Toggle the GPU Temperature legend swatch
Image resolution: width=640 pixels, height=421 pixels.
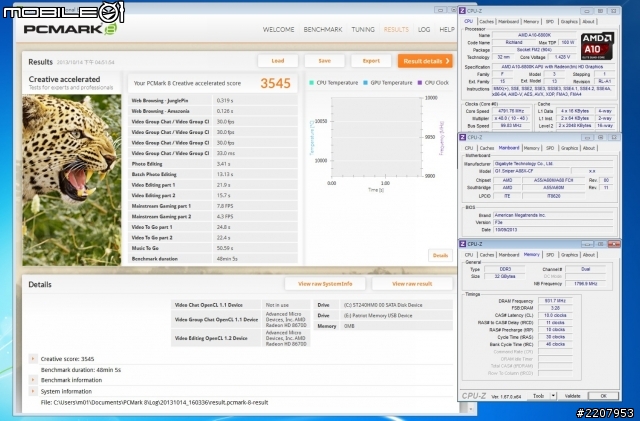tap(366, 83)
